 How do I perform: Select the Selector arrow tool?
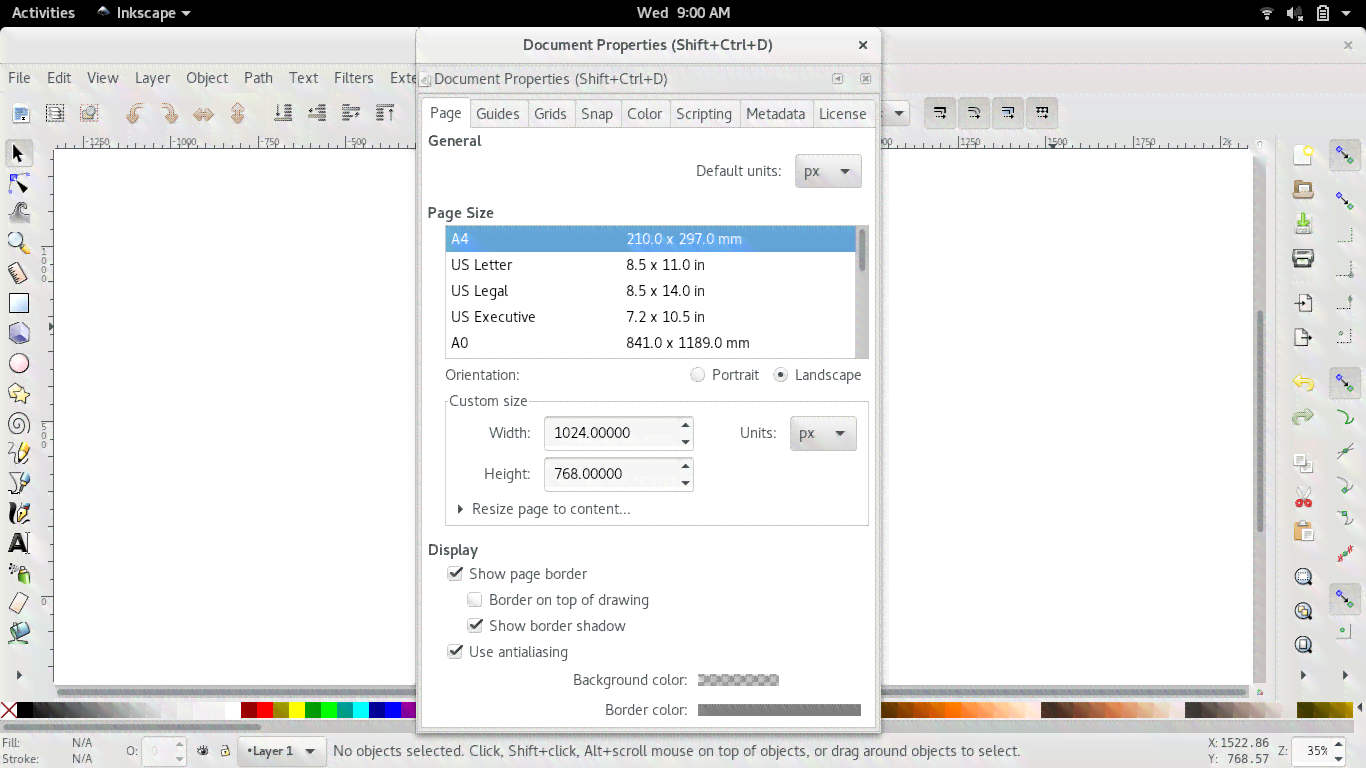click(x=19, y=153)
